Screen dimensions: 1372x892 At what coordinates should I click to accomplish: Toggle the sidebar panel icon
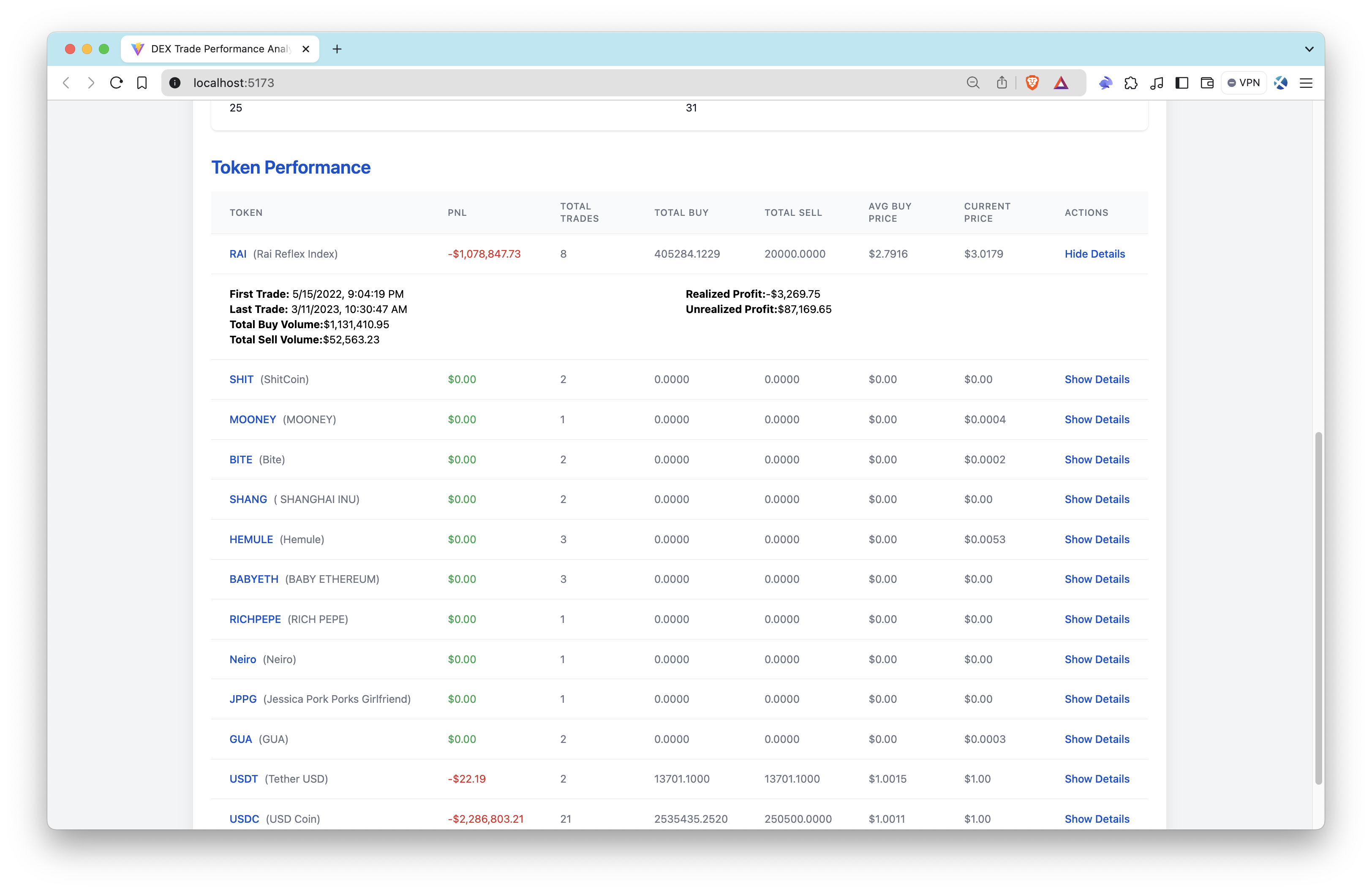tap(1182, 83)
